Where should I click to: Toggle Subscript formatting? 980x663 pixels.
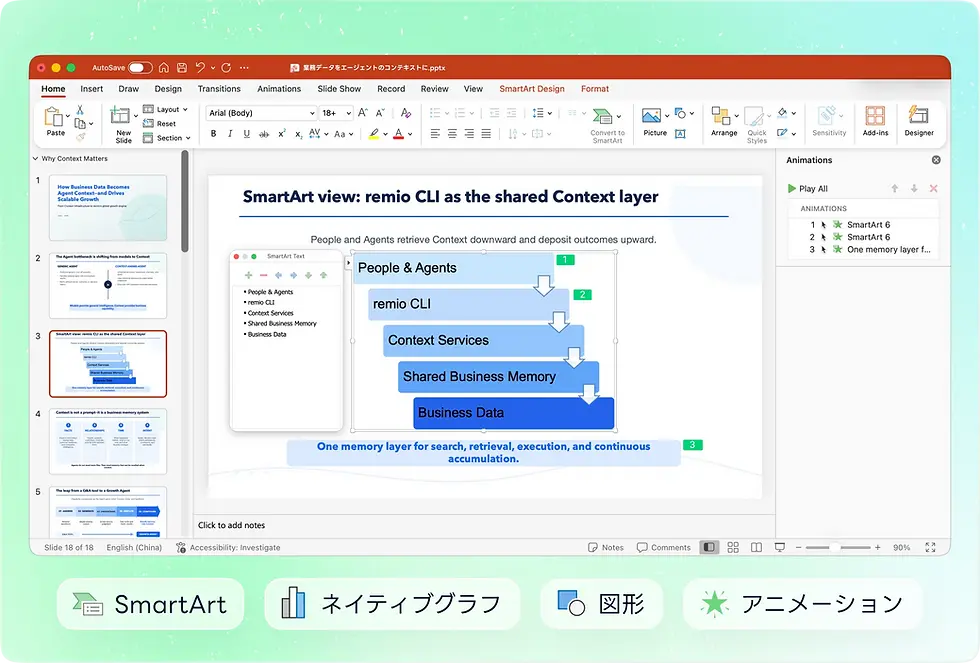click(x=299, y=134)
